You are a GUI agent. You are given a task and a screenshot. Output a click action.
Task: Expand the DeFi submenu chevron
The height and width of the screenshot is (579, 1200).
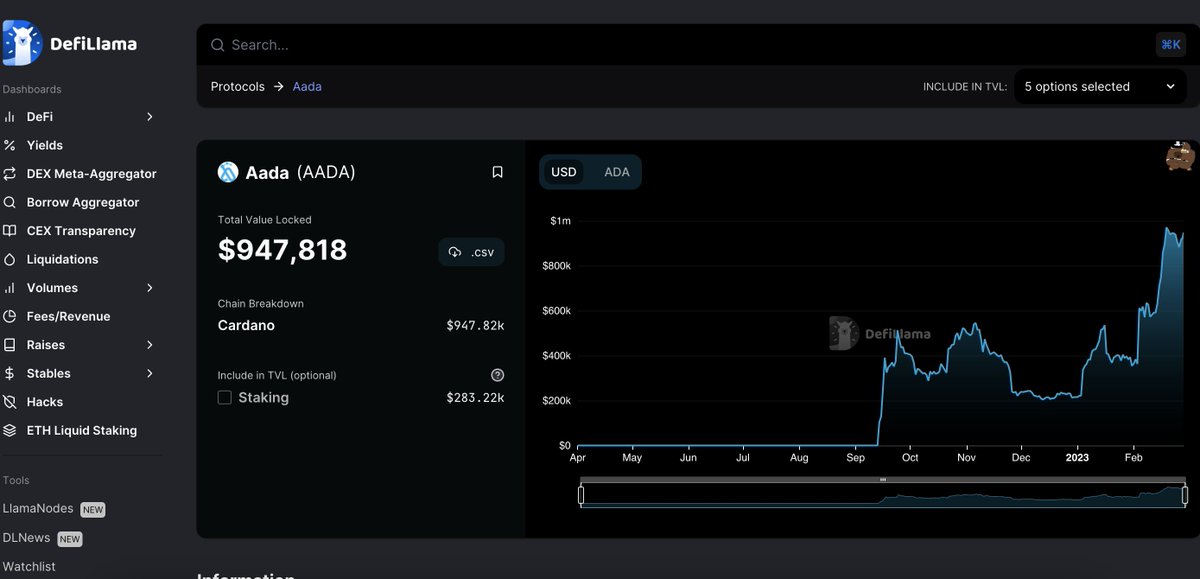coord(150,117)
